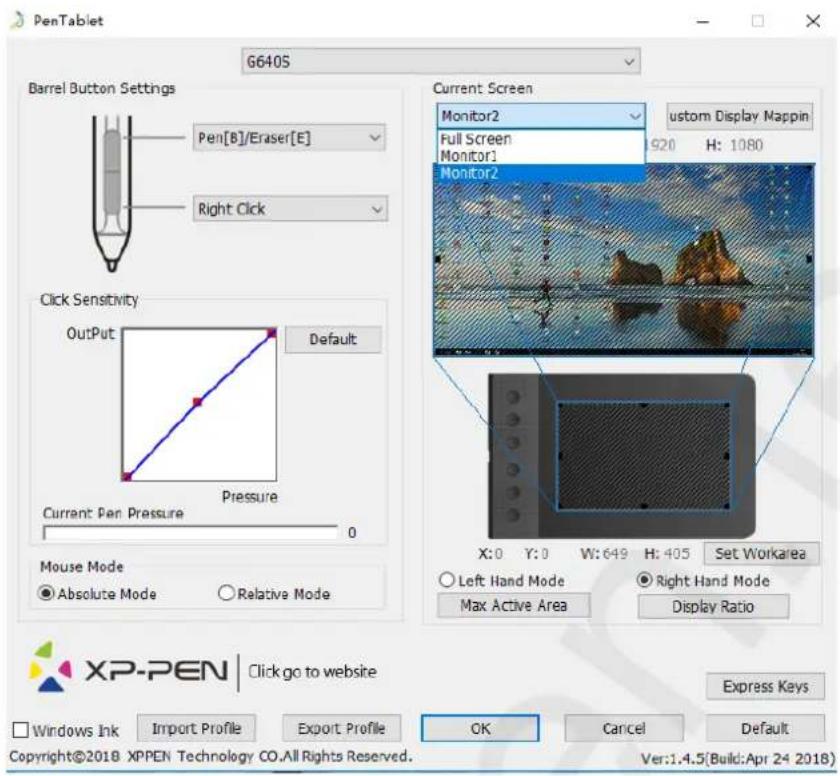Click the PenTablet app icon in title bar
Screen dimensions: 840x776
[17, 20]
